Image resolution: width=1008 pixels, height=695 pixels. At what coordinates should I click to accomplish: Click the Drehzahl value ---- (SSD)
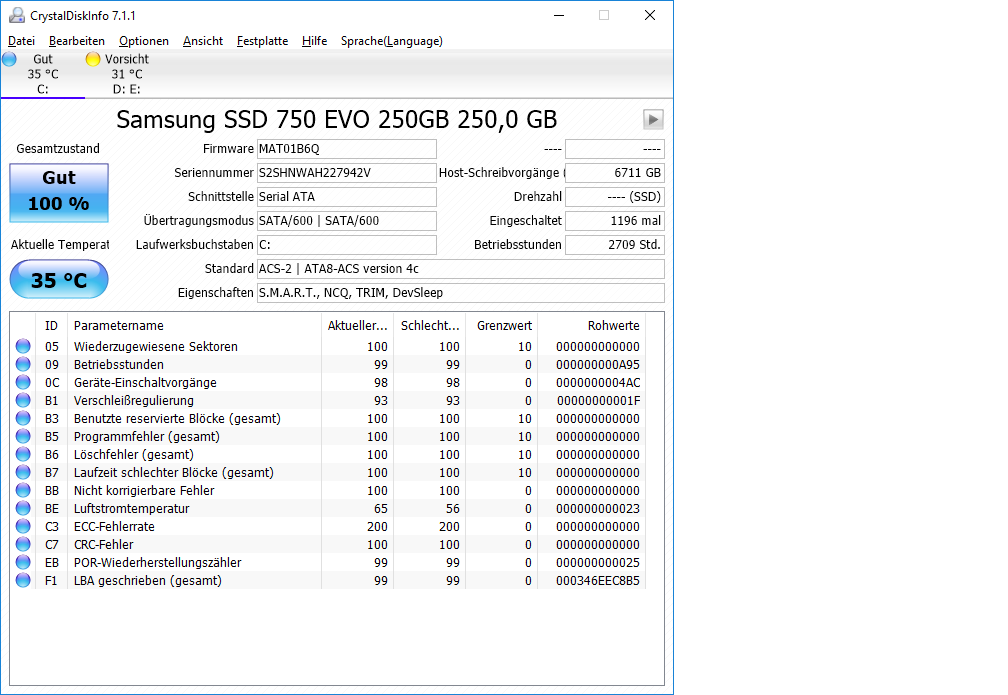click(x=615, y=197)
